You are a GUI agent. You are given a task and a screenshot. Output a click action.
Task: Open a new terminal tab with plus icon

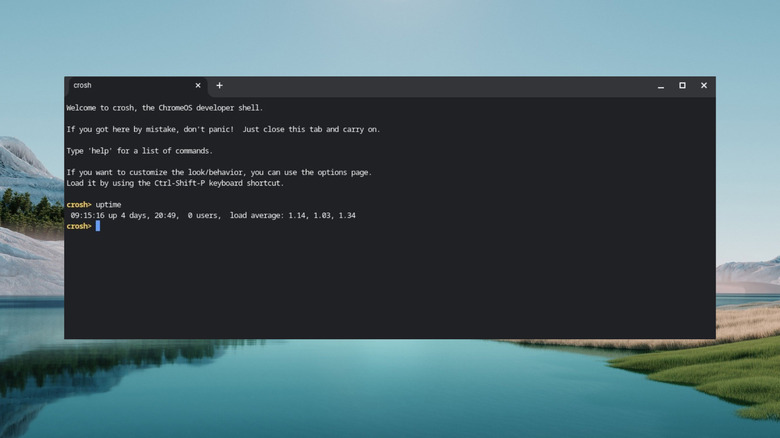(x=219, y=86)
